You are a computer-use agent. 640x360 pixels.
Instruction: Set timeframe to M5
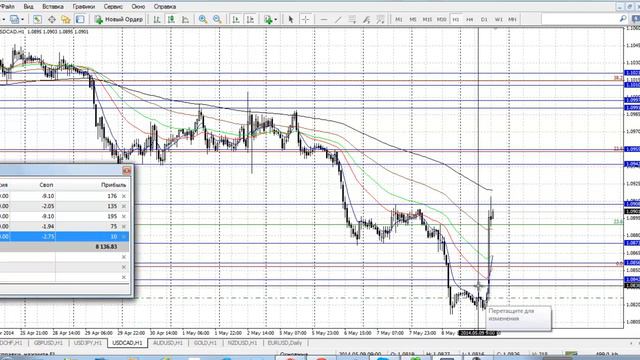(413, 19)
